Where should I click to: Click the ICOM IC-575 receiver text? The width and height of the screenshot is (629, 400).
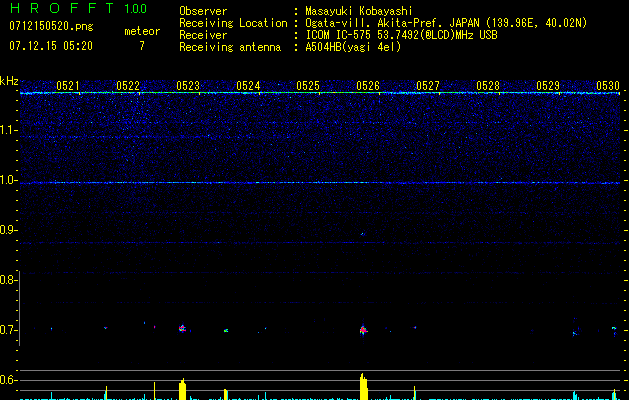pyautogui.click(x=401, y=35)
